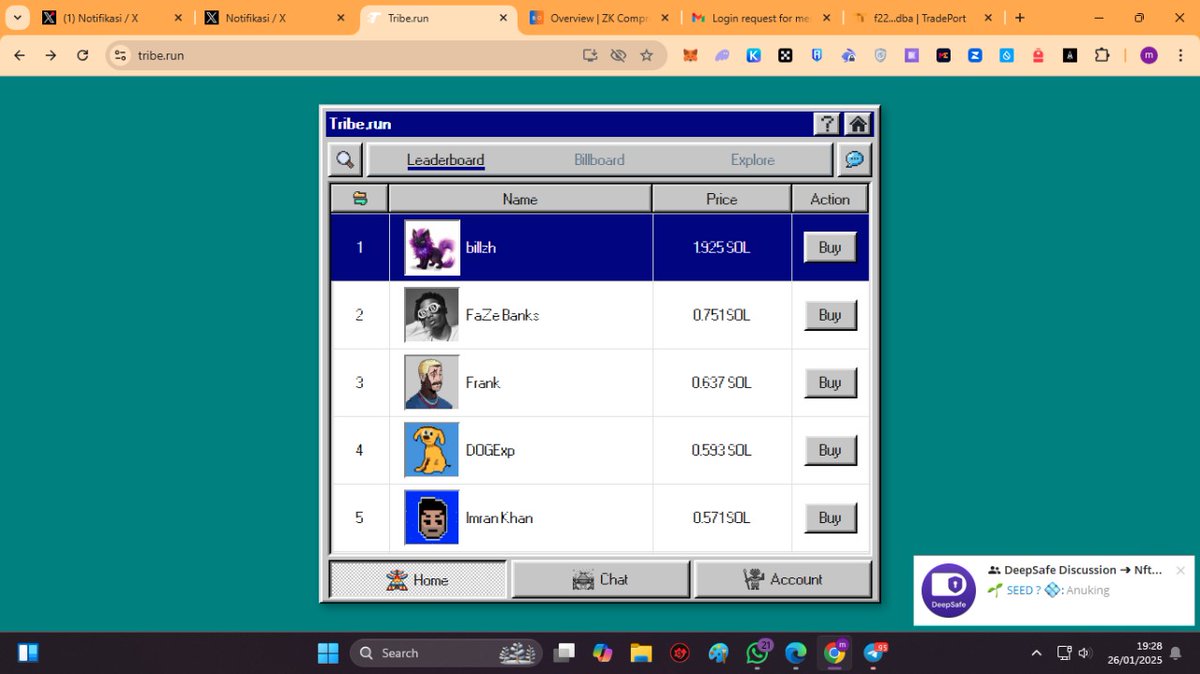Switch to Gmail 'Login request' browser tab
The height and width of the screenshot is (674, 1200).
coord(760,18)
